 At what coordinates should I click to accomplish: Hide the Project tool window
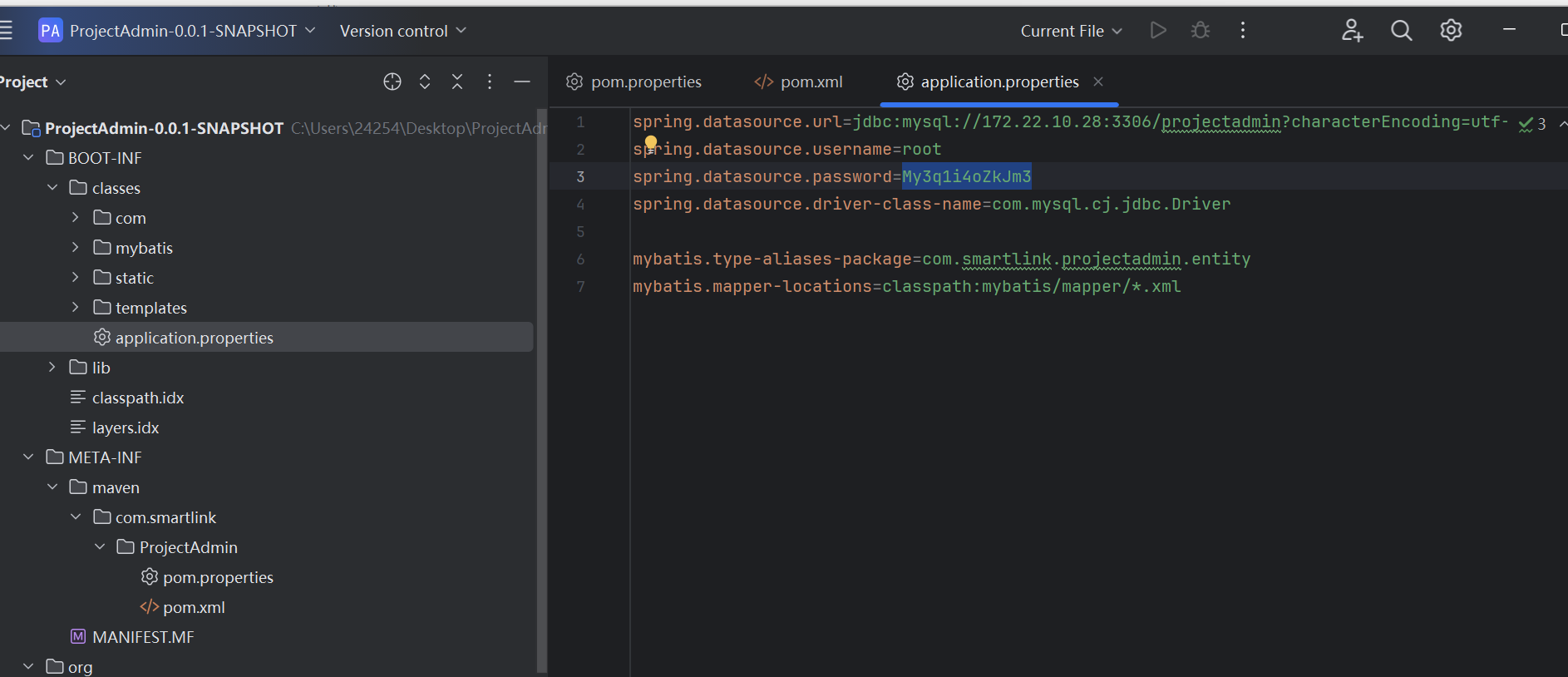(x=522, y=82)
